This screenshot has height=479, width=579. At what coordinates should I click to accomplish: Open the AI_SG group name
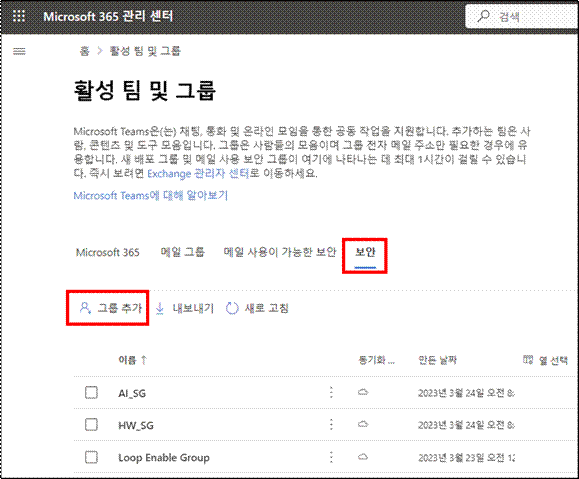pyautogui.click(x=132, y=393)
